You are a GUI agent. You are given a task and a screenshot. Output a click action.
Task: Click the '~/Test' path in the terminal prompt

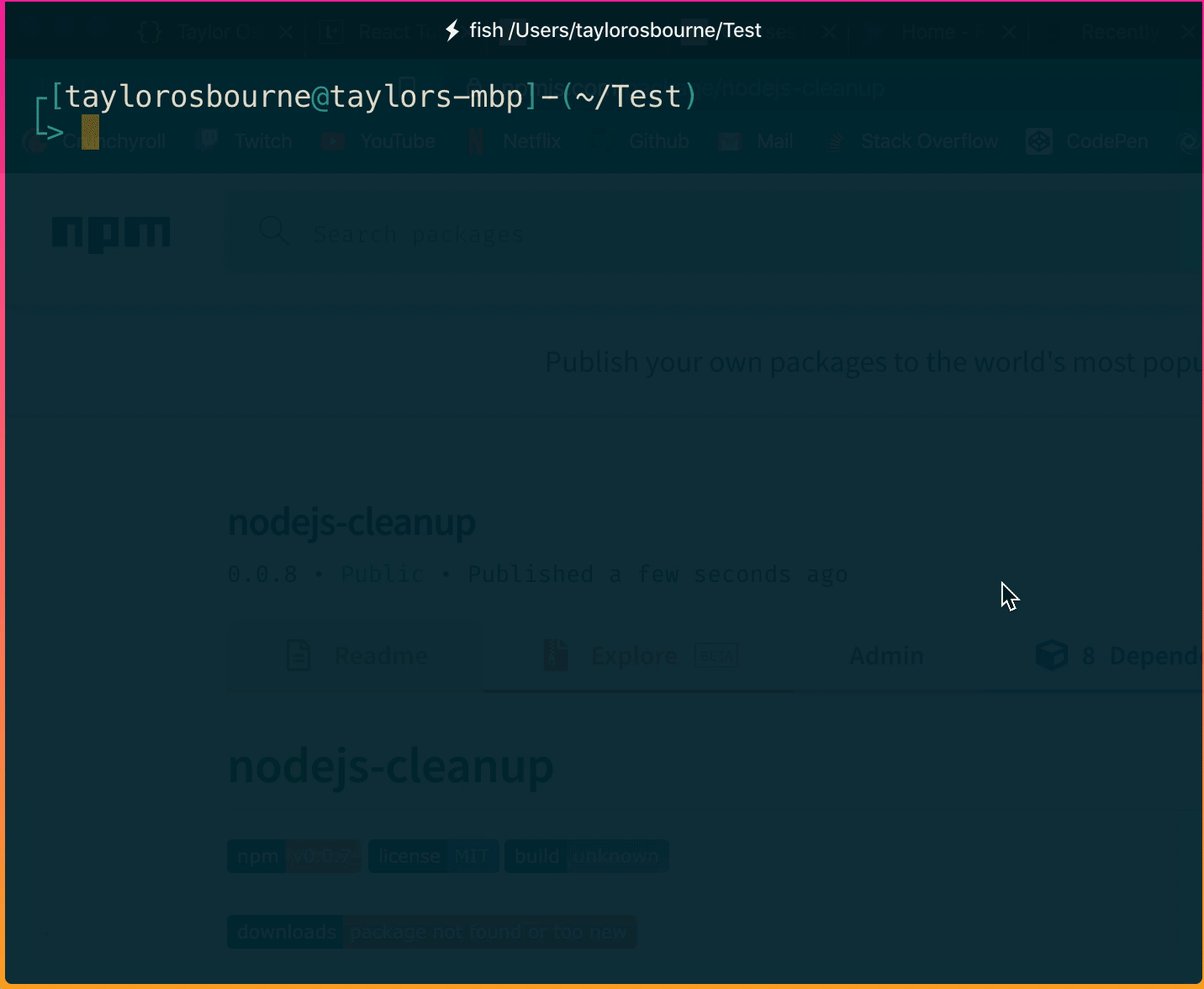628,96
